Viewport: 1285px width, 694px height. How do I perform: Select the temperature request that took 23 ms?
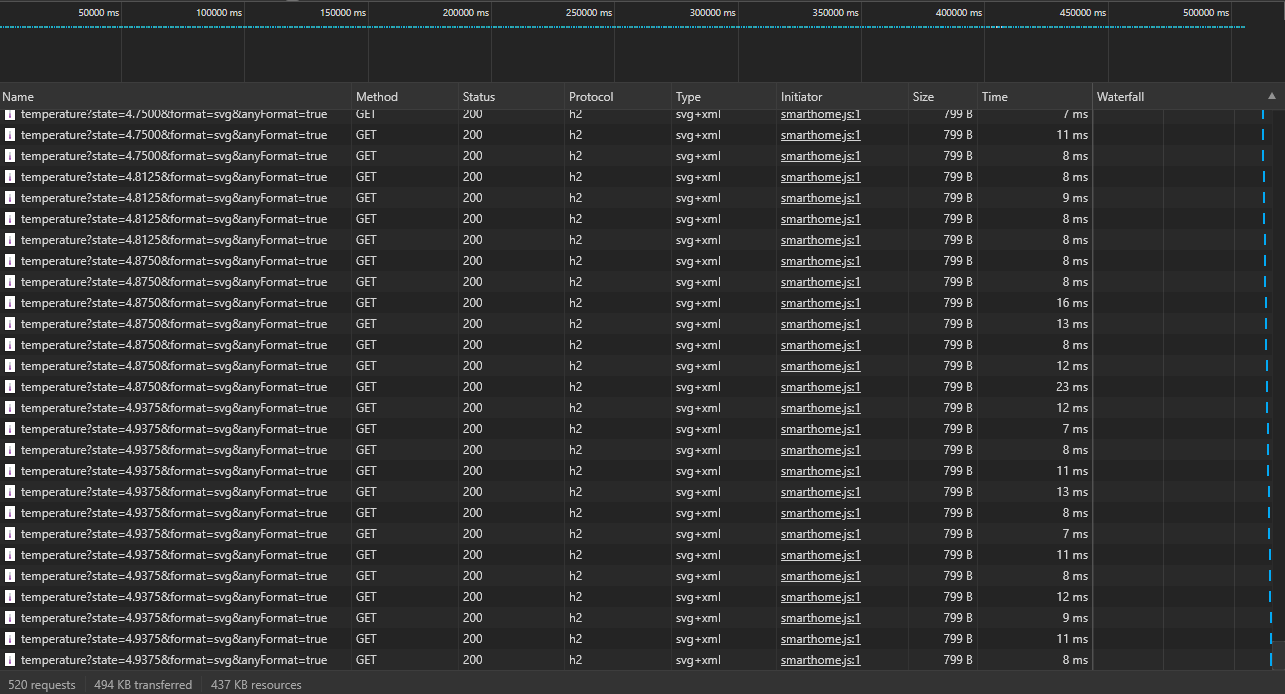tap(173, 387)
